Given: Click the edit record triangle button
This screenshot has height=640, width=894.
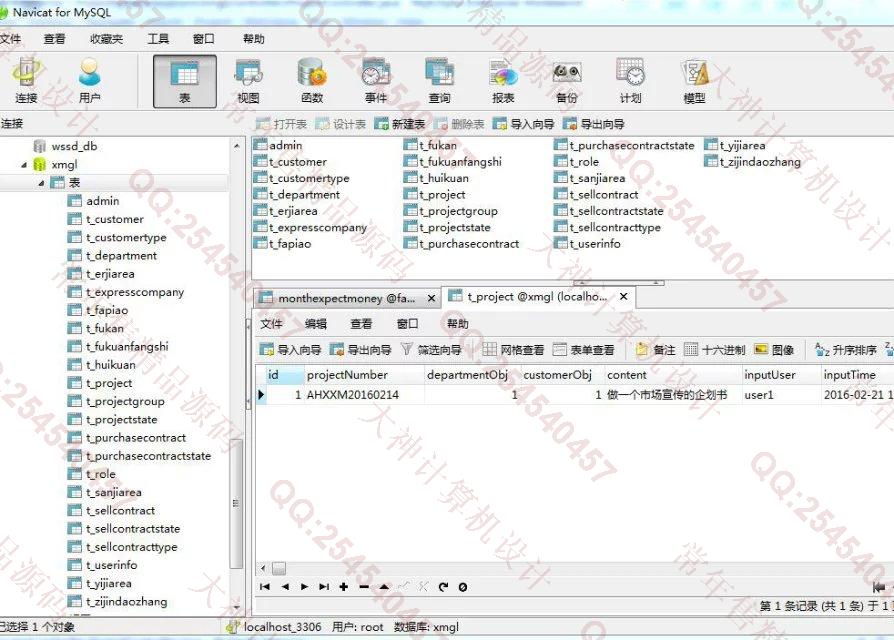Looking at the screenshot, I should coord(384,586).
